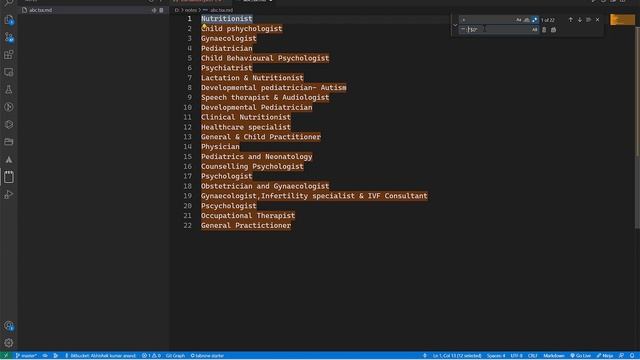Screen dimensions: 640x360
Task: Open the Source Control view
Action: coord(9,38)
